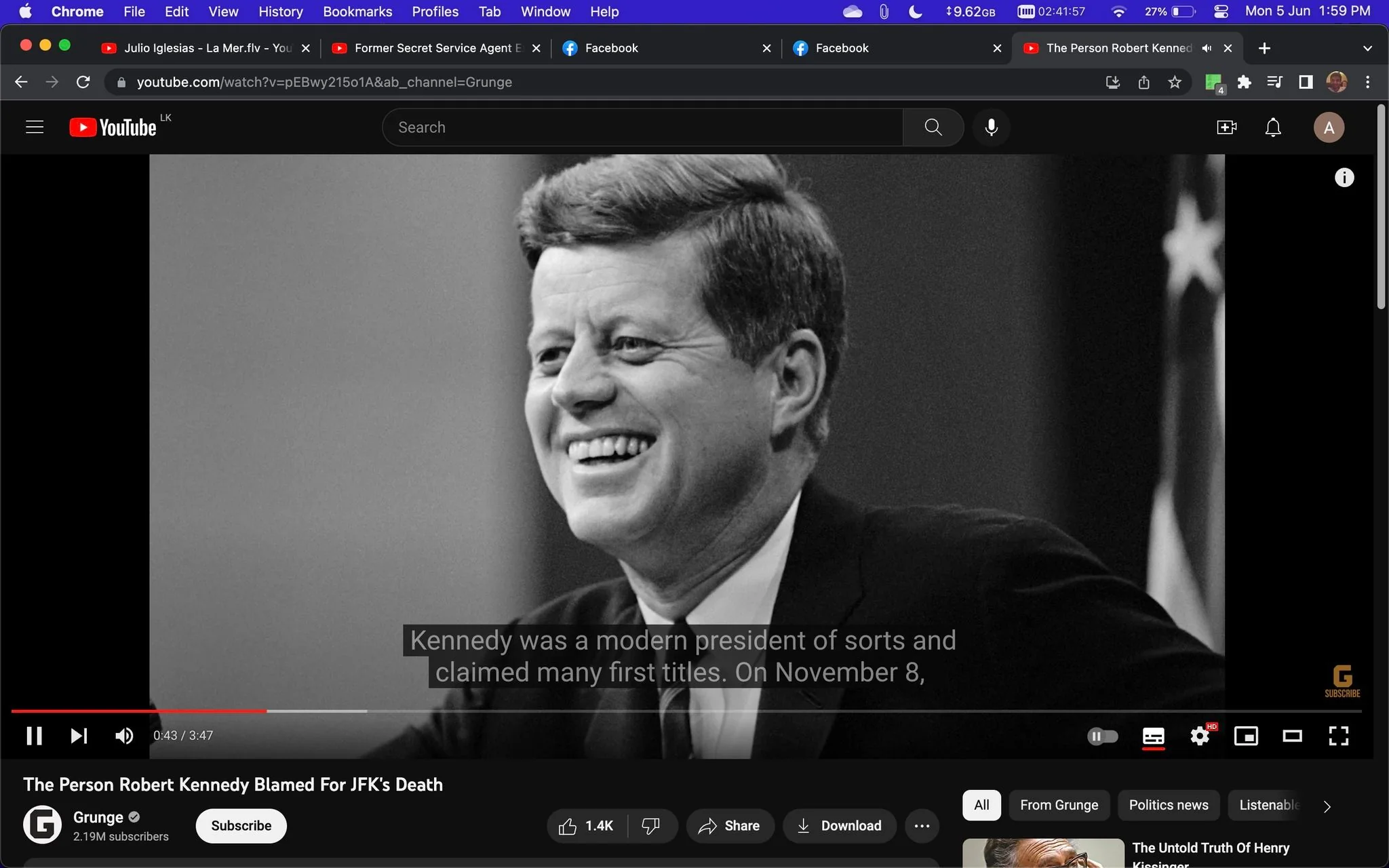Enter full screen mode
This screenshot has width=1389, height=868.
[1338, 736]
